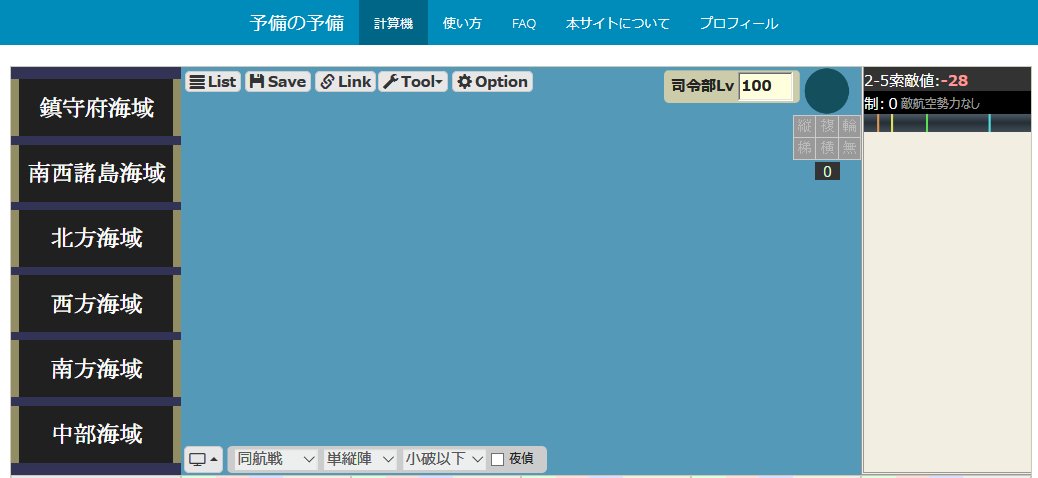
Task: Open the 西方海域 map area
Action: tap(97, 304)
